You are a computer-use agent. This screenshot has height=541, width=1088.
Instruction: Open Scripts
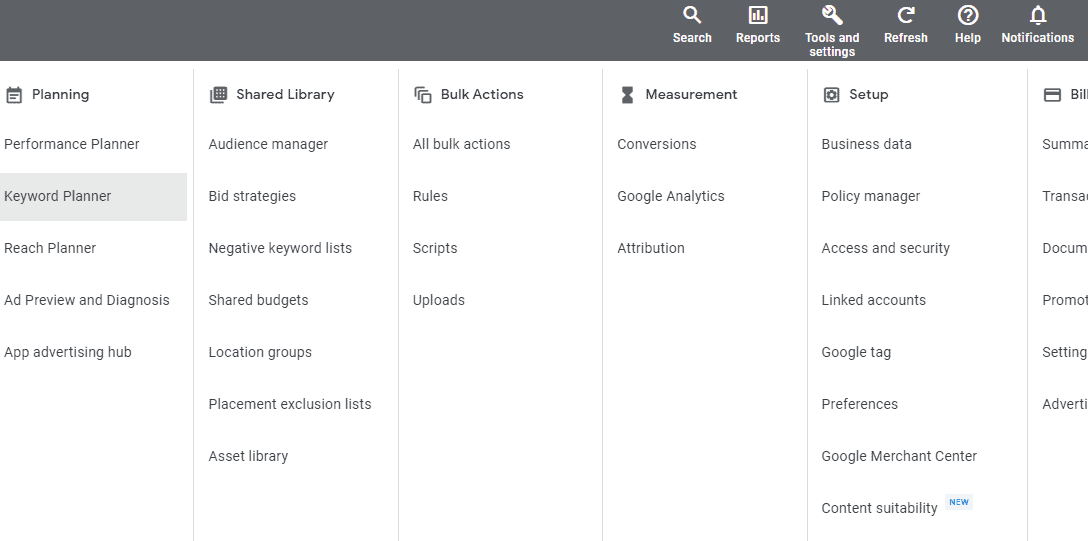pos(435,248)
